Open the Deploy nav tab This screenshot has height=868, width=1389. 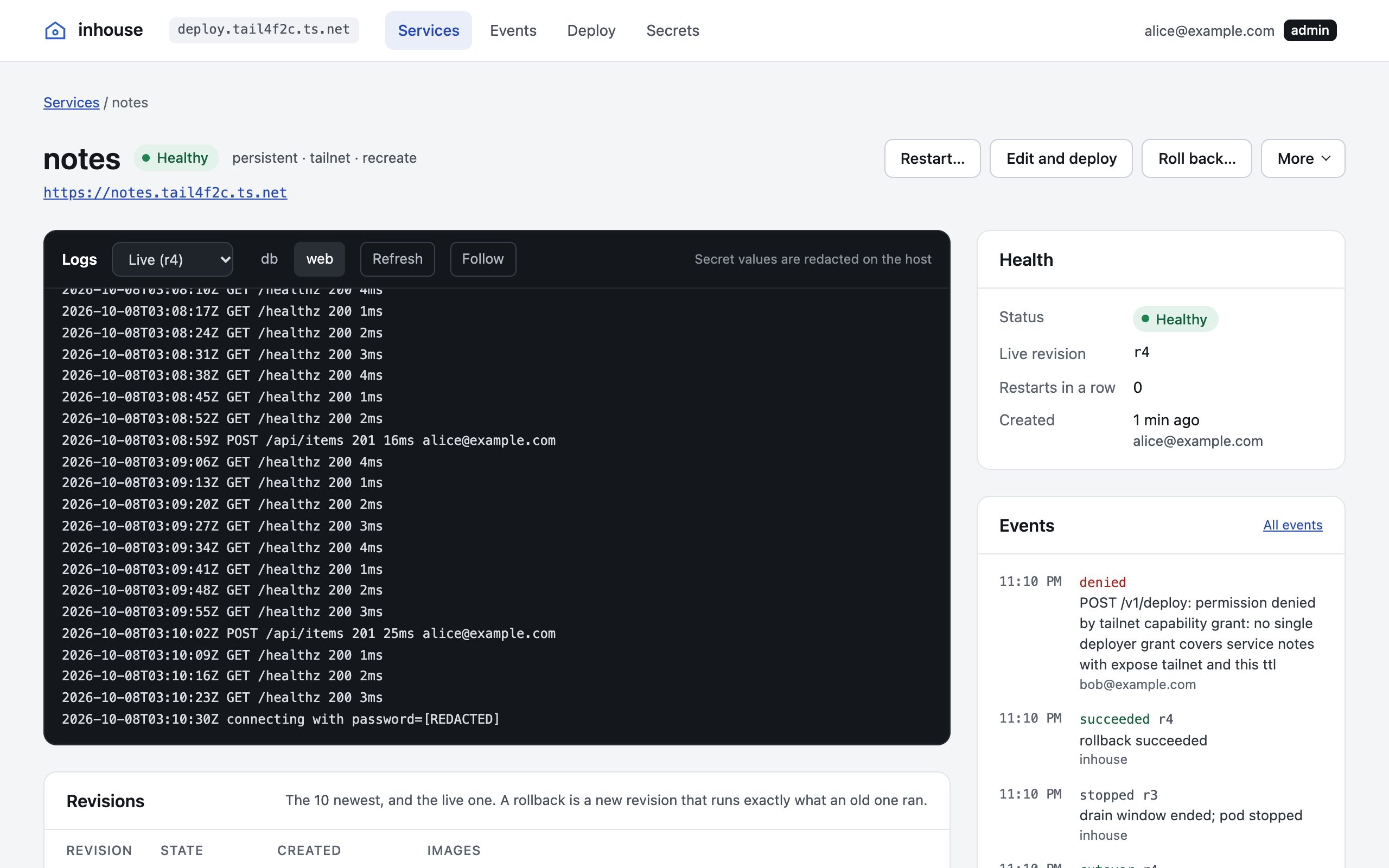coord(591,30)
